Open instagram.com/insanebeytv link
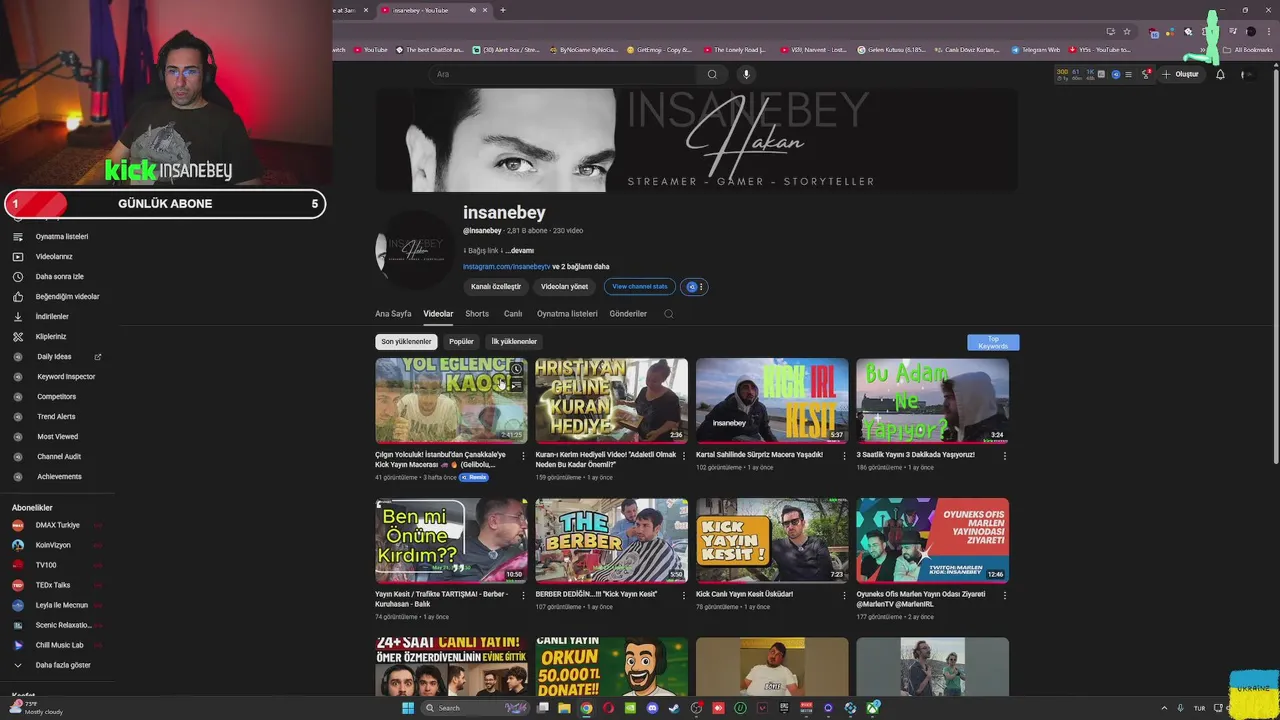Viewport: 1280px width, 720px height. point(506,267)
